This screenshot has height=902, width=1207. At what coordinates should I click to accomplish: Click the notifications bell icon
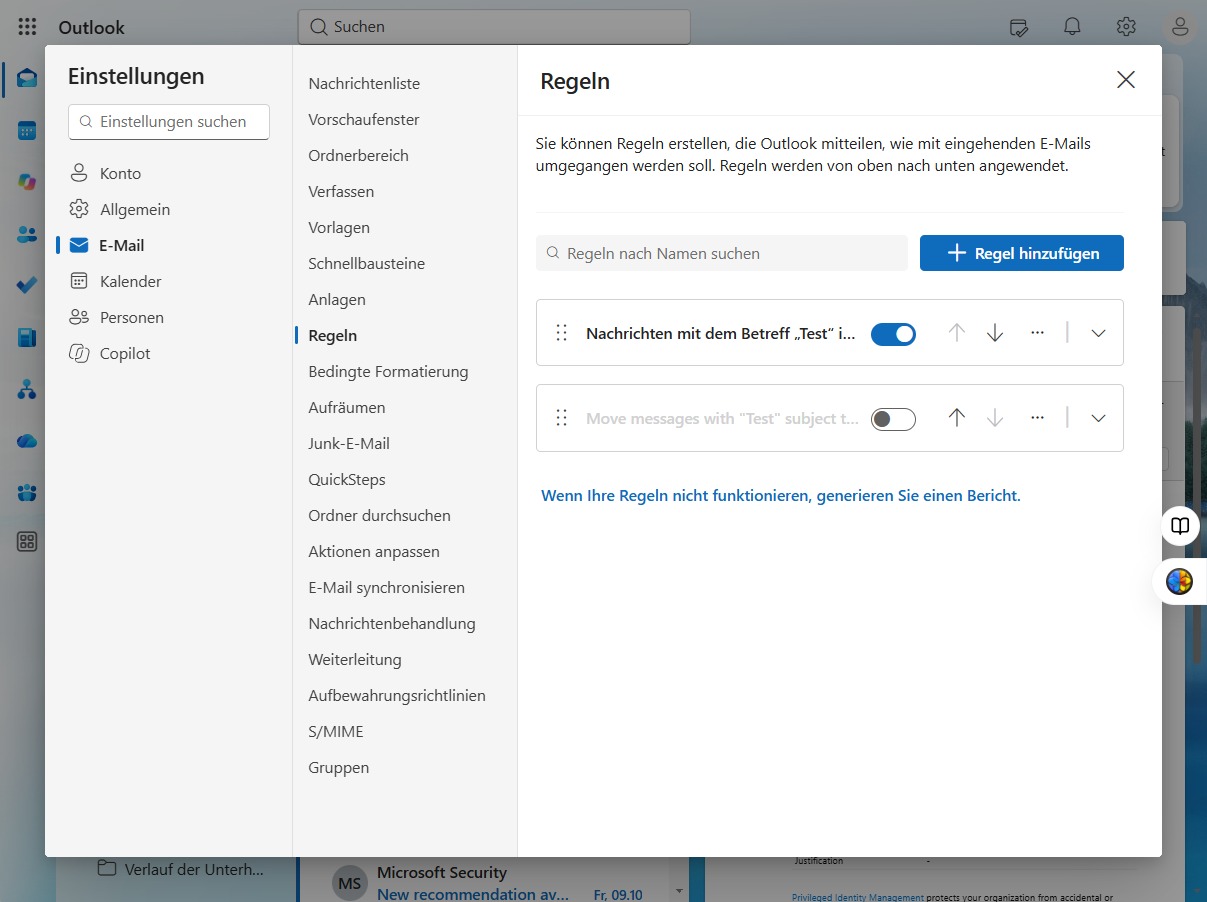(1072, 27)
